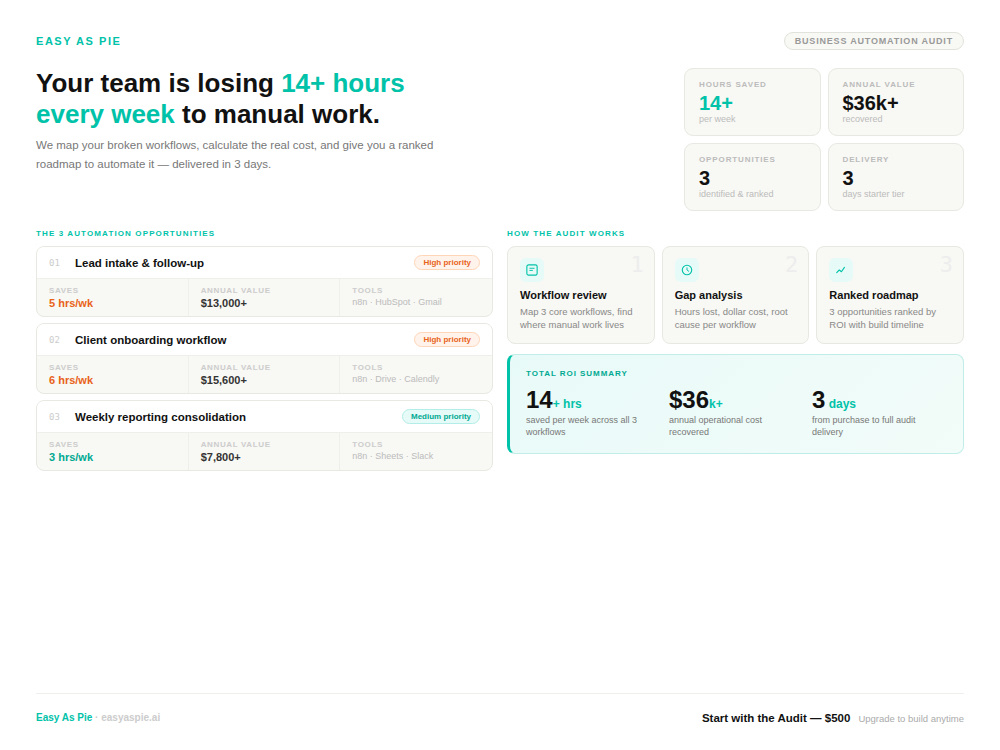1000x750 pixels.
Task: Click the Ranked roadmap trend chart icon
Action: (841, 270)
